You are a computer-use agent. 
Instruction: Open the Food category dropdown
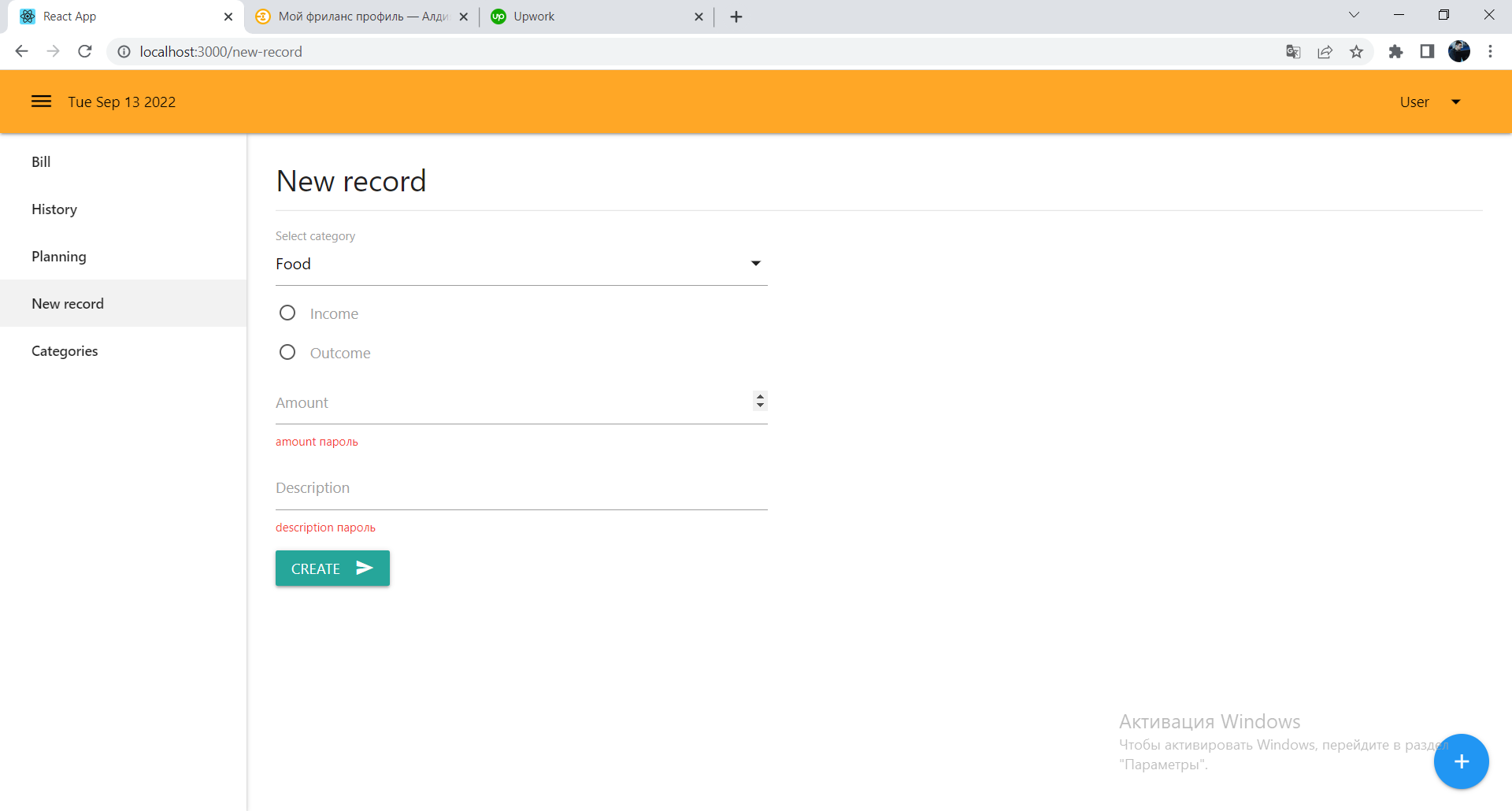[521, 264]
